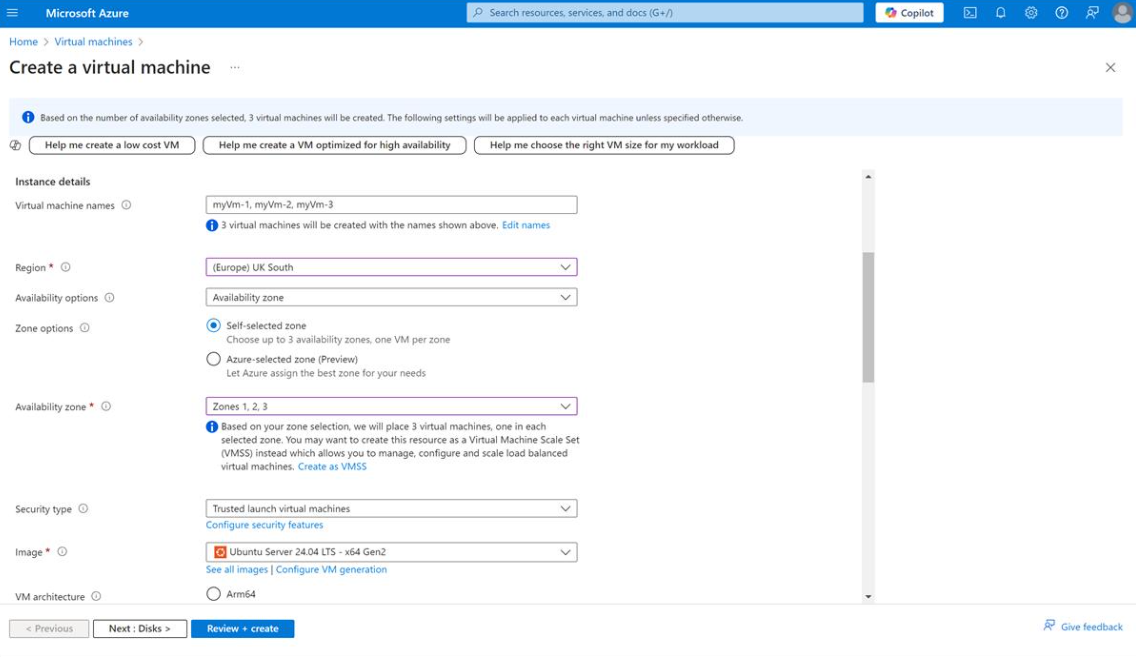Image resolution: width=1136 pixels, height=657 pixels.
Task: Click the Create as VMSS link
Action: pos(332,466)
